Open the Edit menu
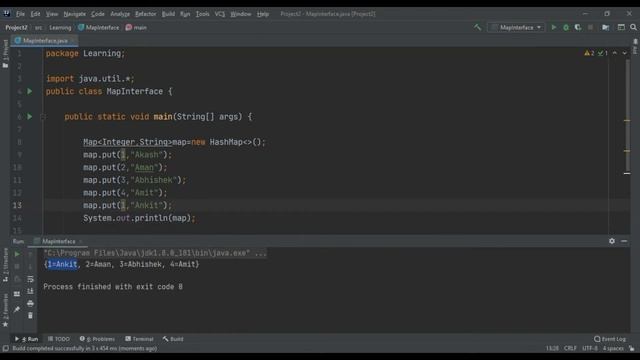Screen dimensions: 640x360 coord(36,14)
